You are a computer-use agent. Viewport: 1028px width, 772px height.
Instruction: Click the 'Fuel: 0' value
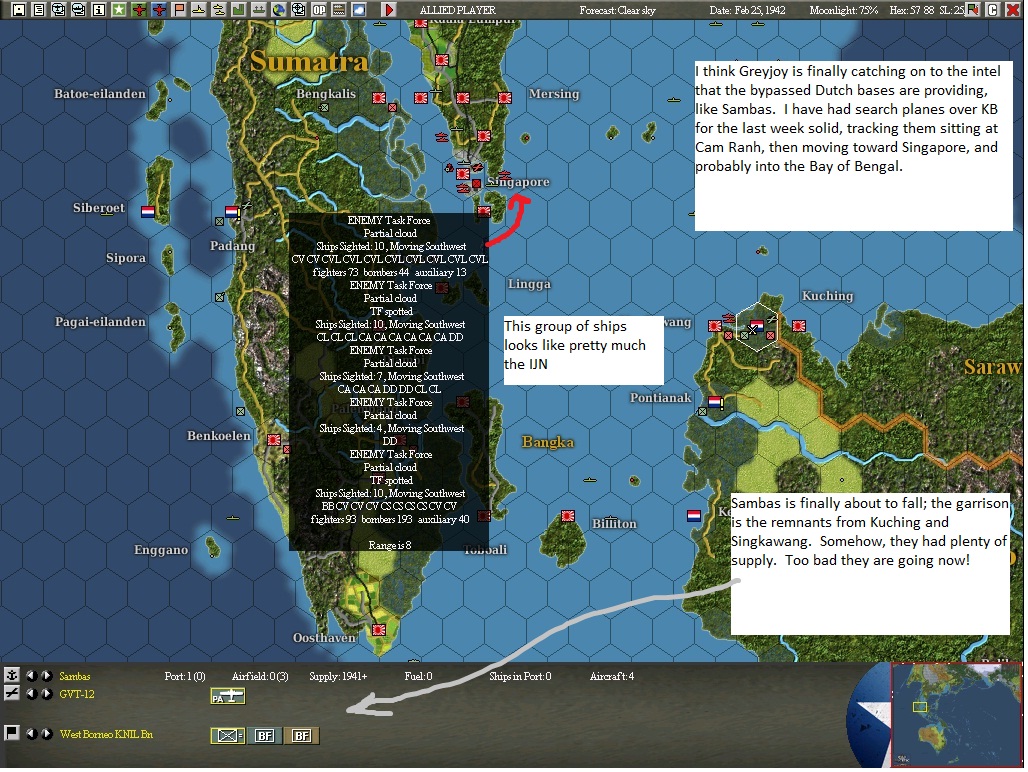418,676
